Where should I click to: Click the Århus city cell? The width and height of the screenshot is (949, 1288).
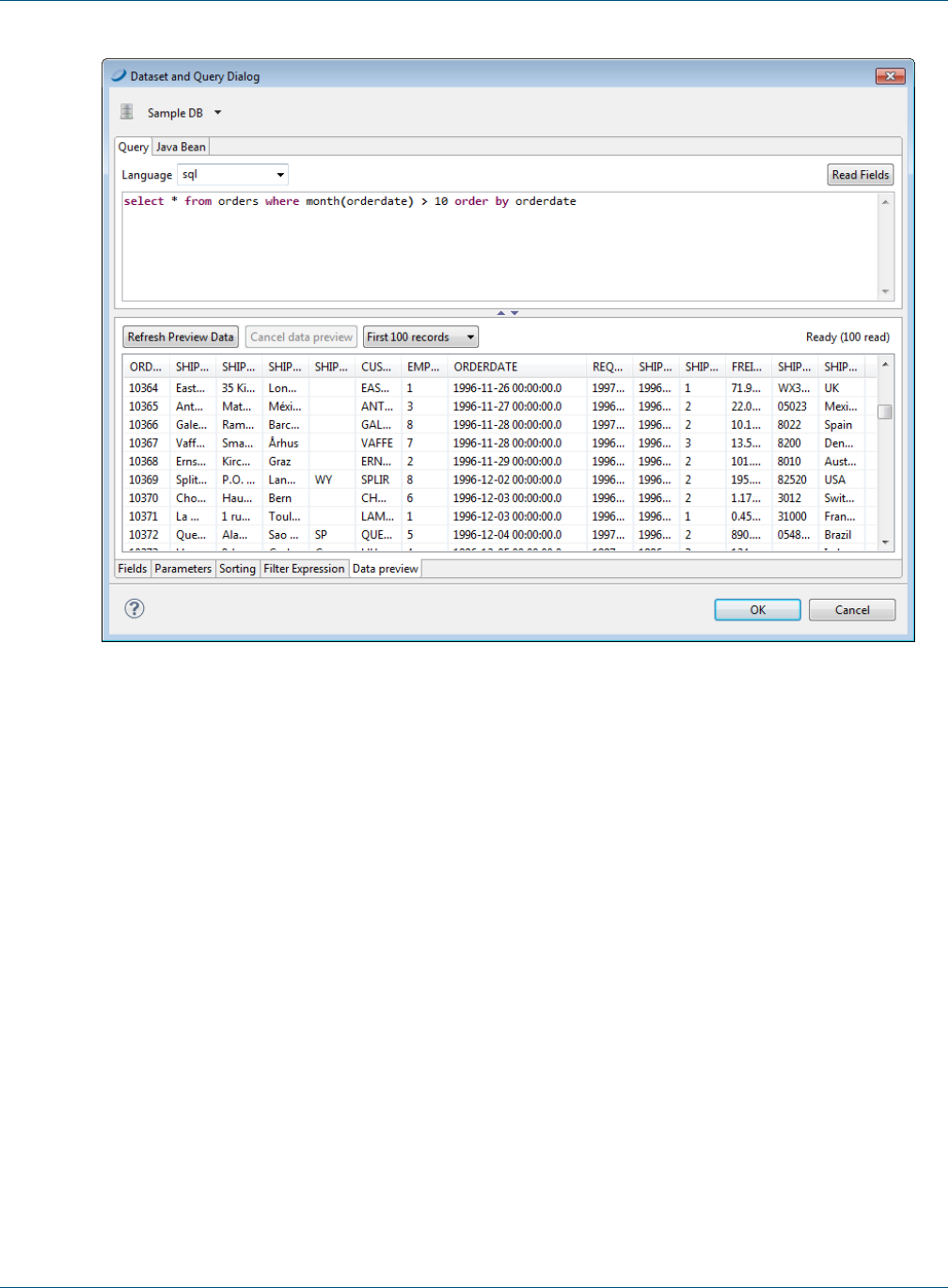tap(283, 443)
